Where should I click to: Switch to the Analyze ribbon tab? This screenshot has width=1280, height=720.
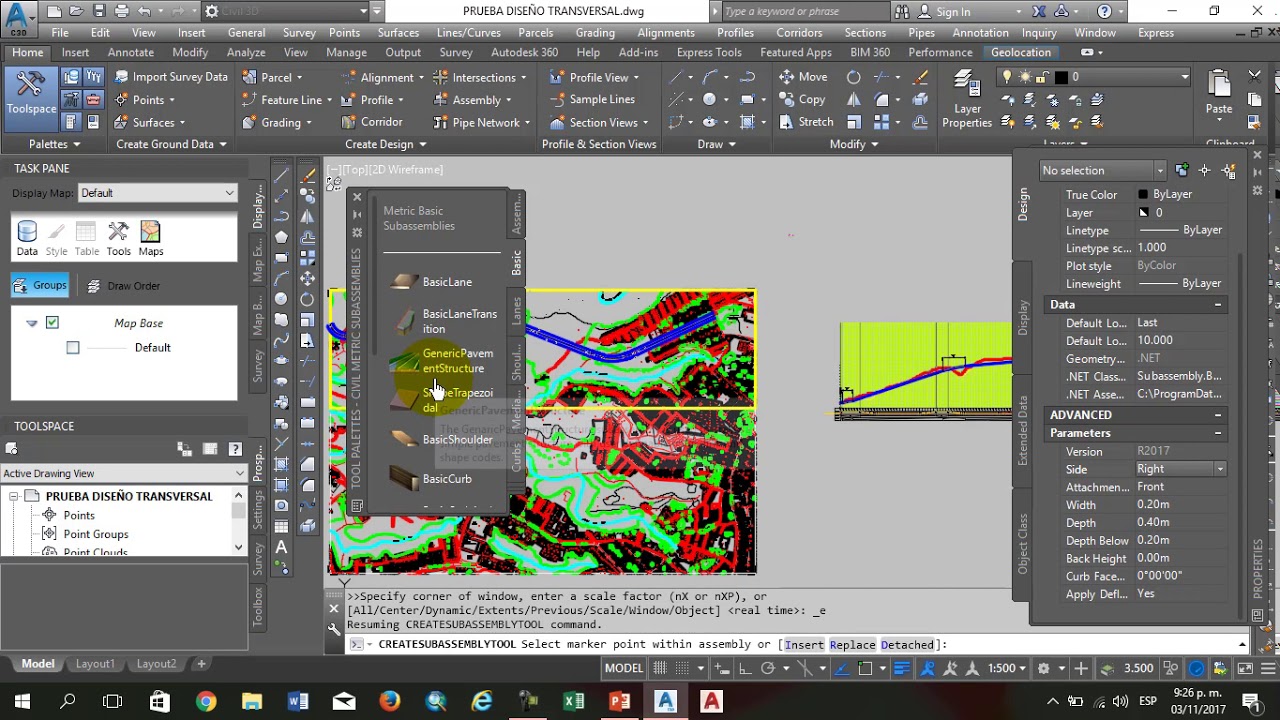(x=246, y=52)
